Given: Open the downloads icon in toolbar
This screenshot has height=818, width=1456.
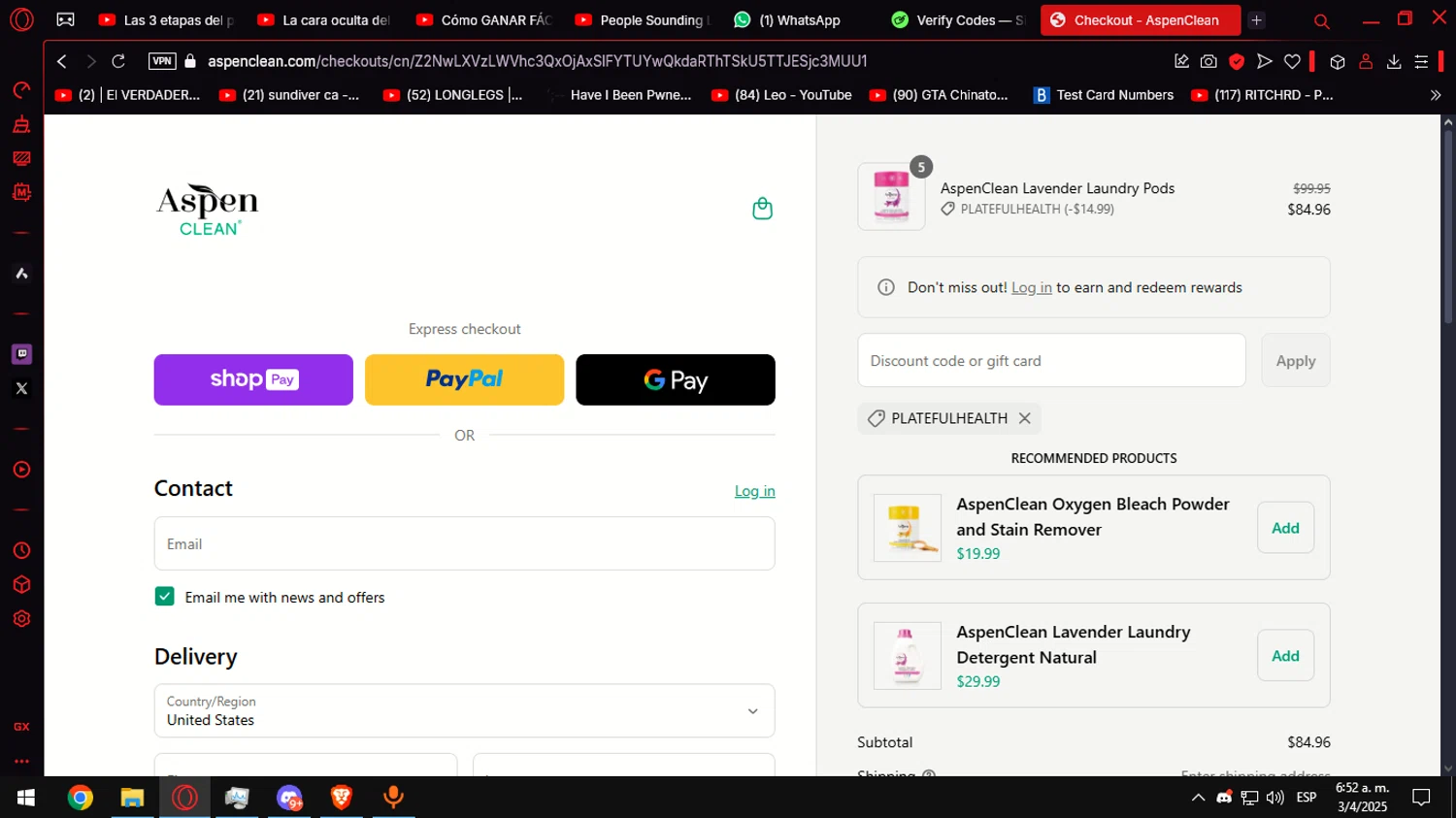Looking at the screenshot, I should 1394,61.
